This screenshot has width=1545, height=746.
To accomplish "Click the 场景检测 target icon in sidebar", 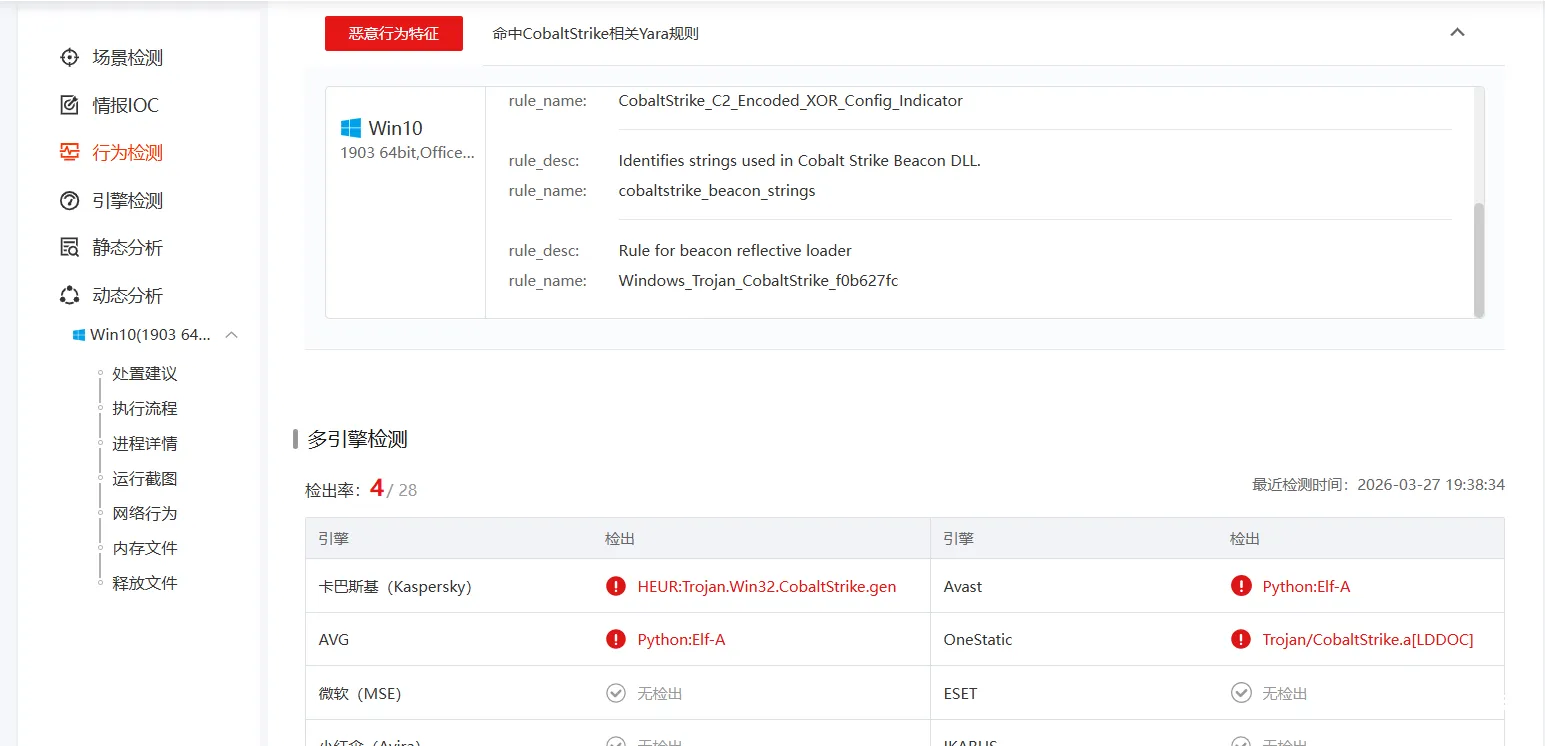I will (x=69, y=58).
